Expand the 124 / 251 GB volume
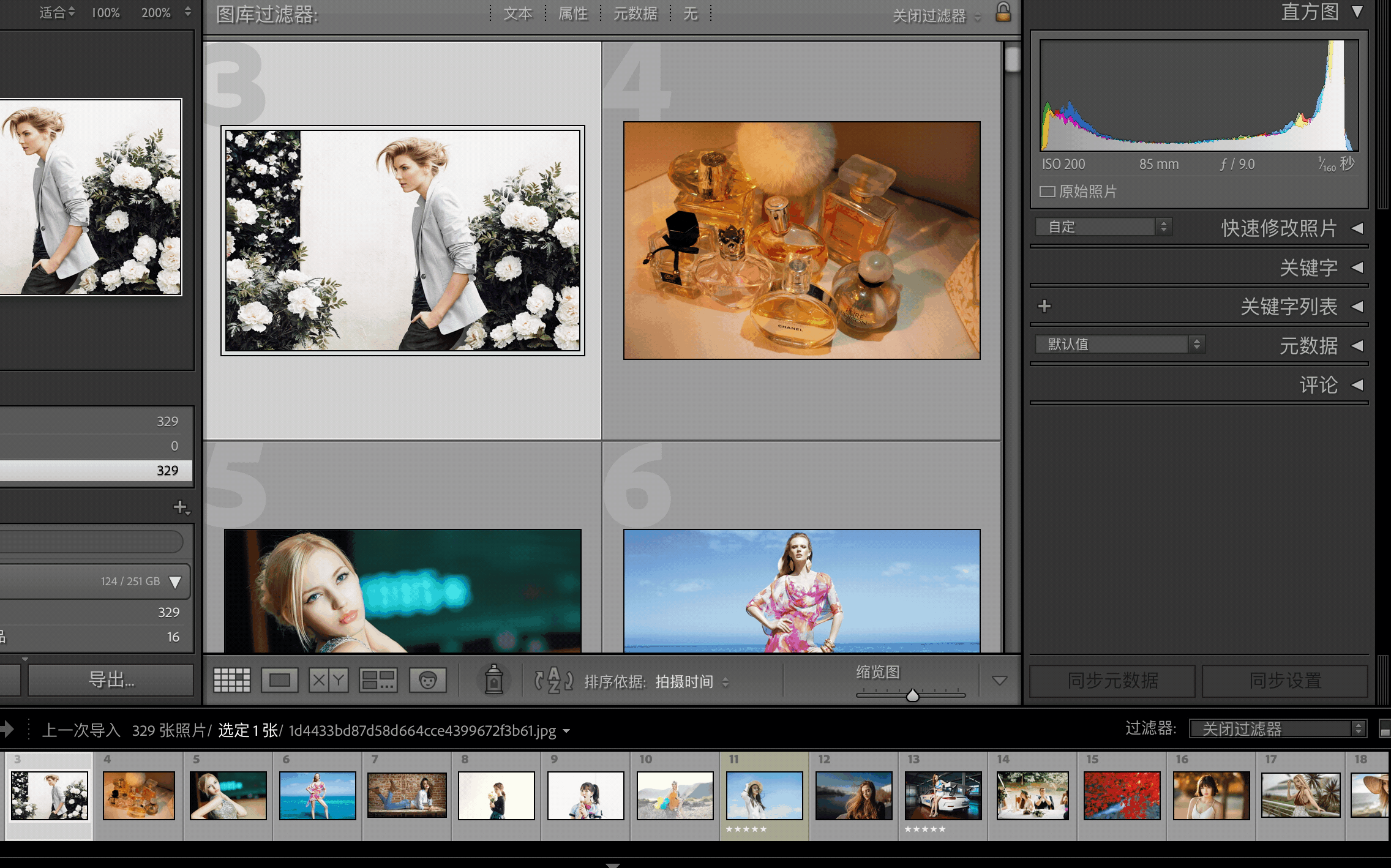The width and height of the screenshot is (1391, 868). pos(175,582)
